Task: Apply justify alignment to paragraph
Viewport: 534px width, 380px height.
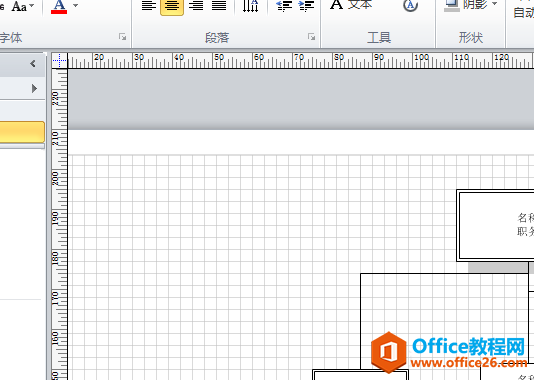Action: tap(219, 5)
